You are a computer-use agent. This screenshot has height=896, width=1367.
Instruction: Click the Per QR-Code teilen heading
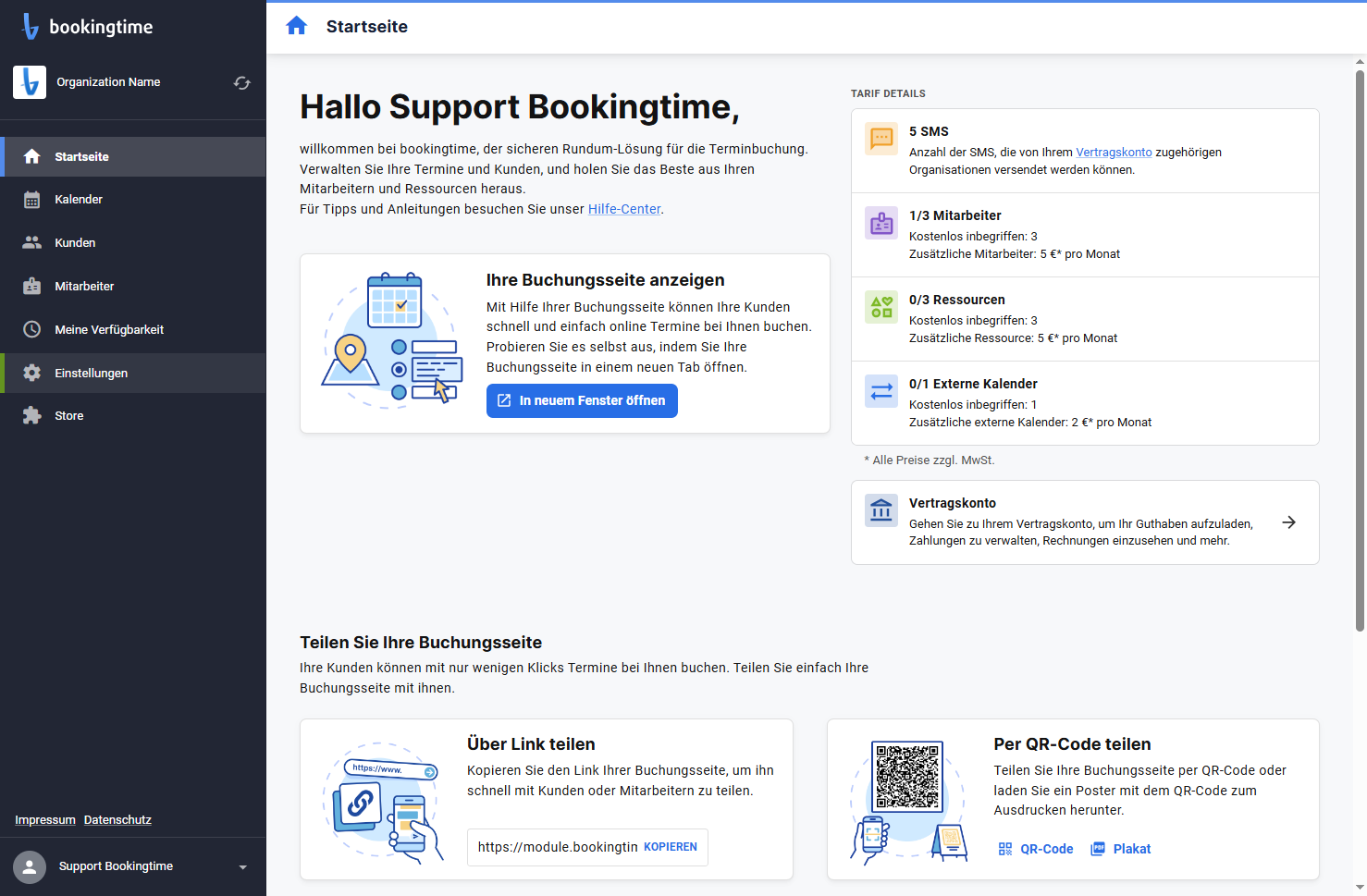coord(1072,744)
